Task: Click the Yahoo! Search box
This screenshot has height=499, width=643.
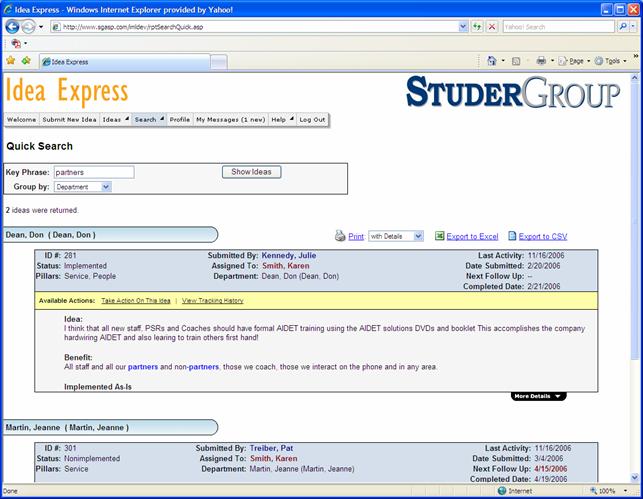Action: [x=558, y=27]
